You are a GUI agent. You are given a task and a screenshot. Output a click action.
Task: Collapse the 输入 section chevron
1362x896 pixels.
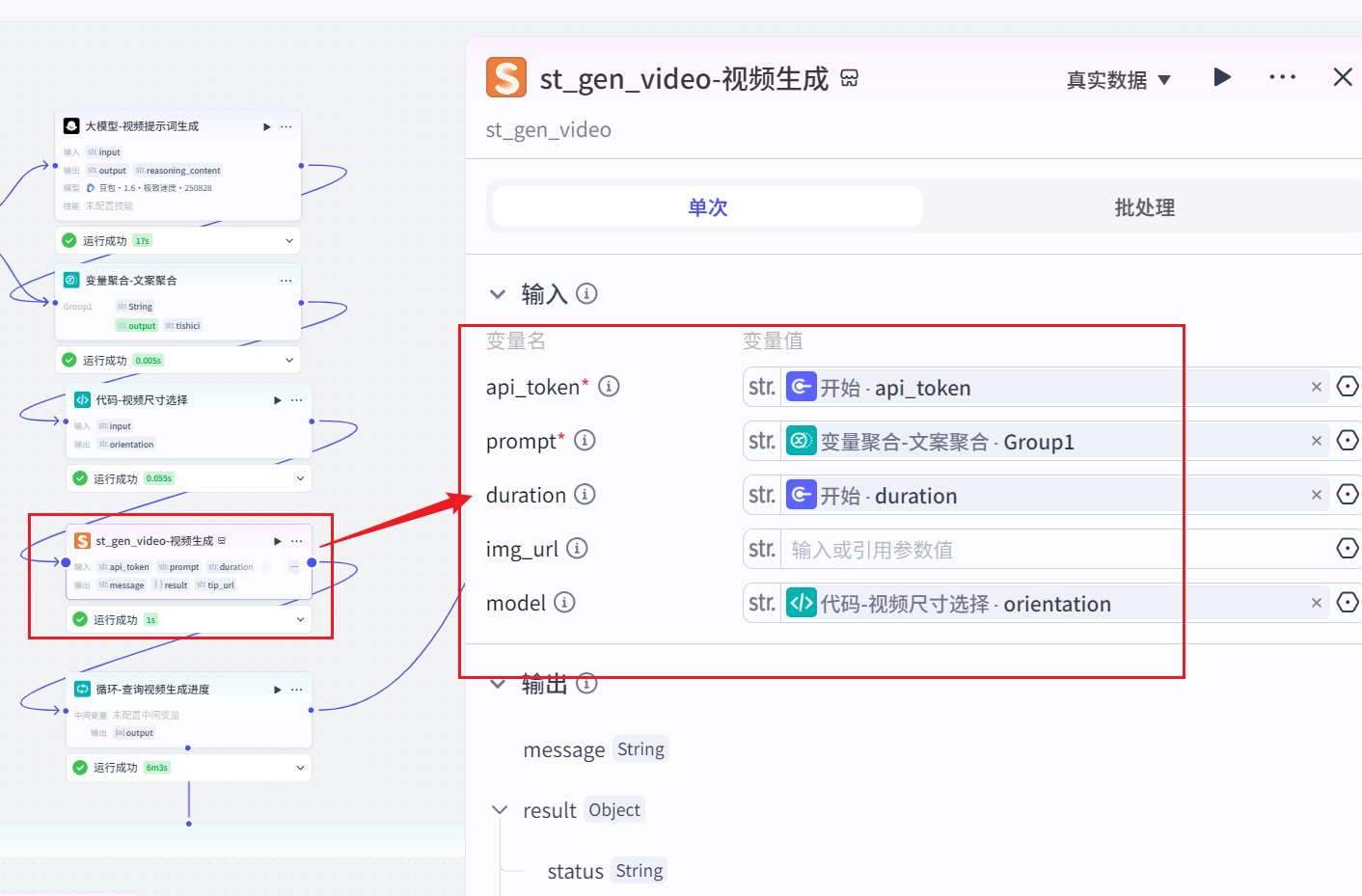498,294
